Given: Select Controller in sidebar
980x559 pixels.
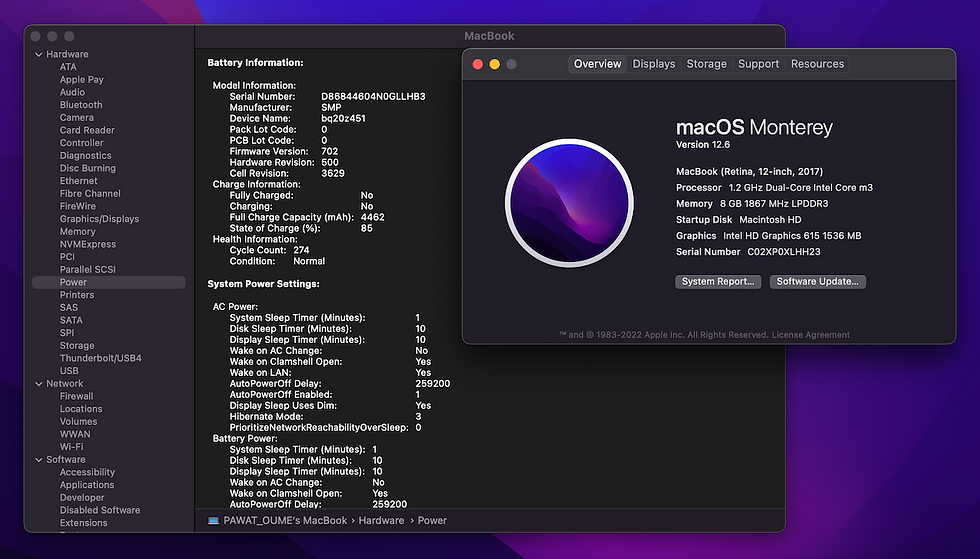Looking at the screenshot, I should tap(82, 143).
